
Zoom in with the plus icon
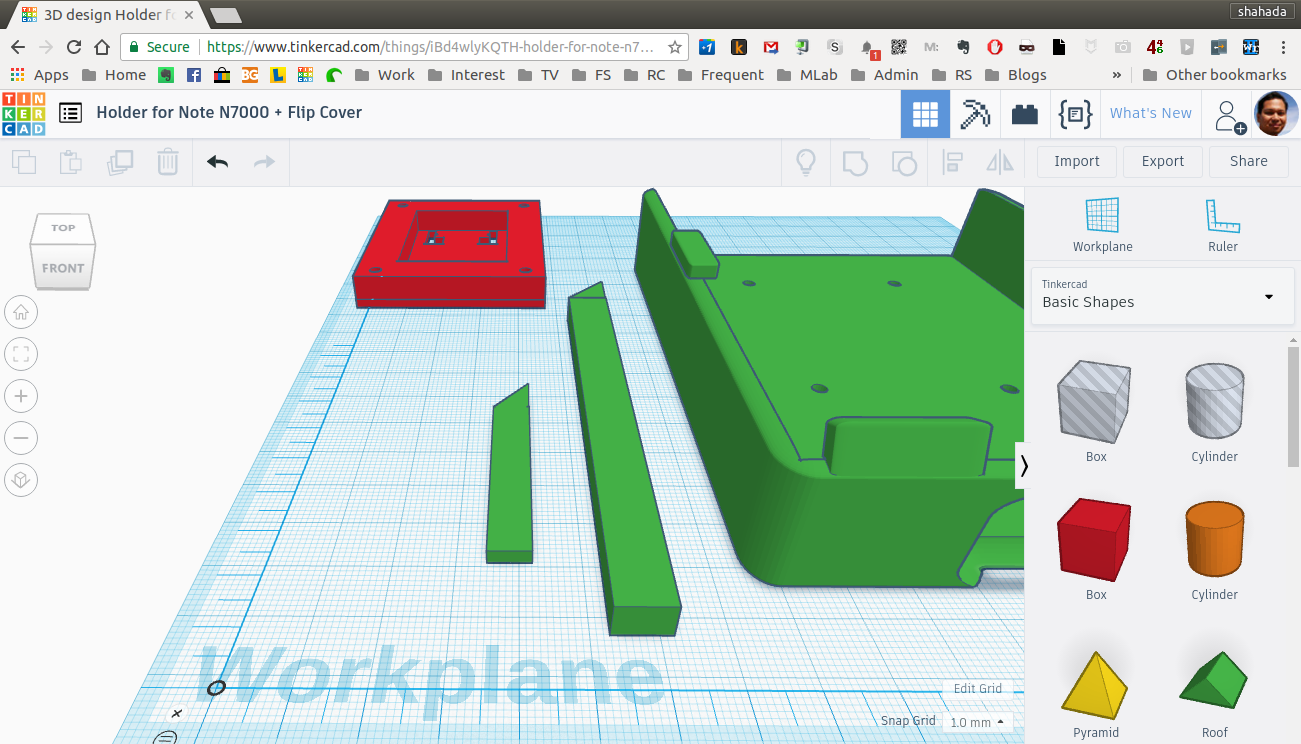pyautogui.click(x=21, y=396)
